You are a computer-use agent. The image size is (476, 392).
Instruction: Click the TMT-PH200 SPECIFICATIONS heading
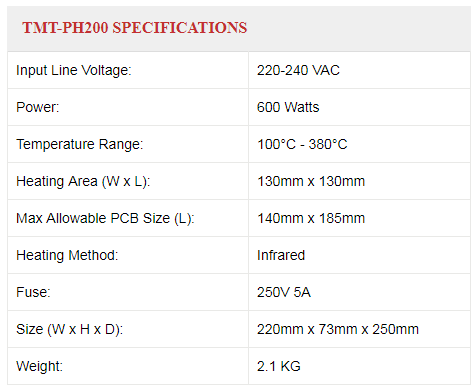pos(135,28)
